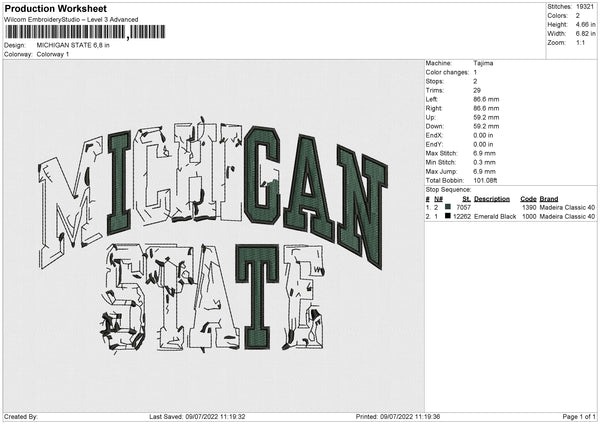
Task: Click the Min Stitch value 0.3 mm
Action: tap(484, 162)
